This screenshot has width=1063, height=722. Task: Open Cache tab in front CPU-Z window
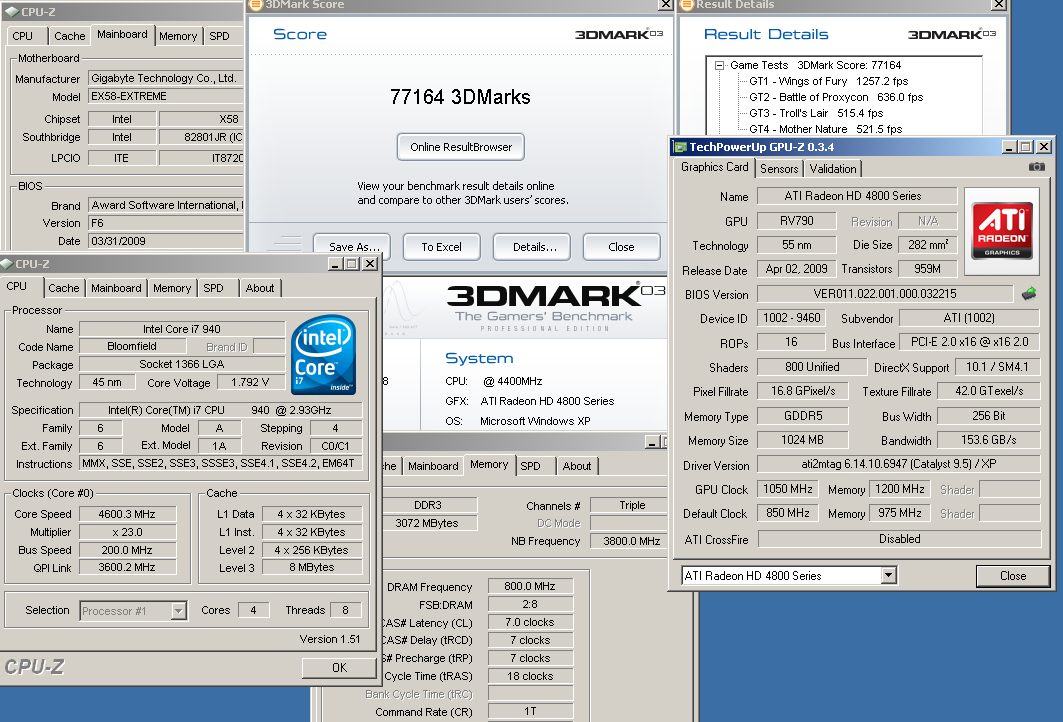64,288
